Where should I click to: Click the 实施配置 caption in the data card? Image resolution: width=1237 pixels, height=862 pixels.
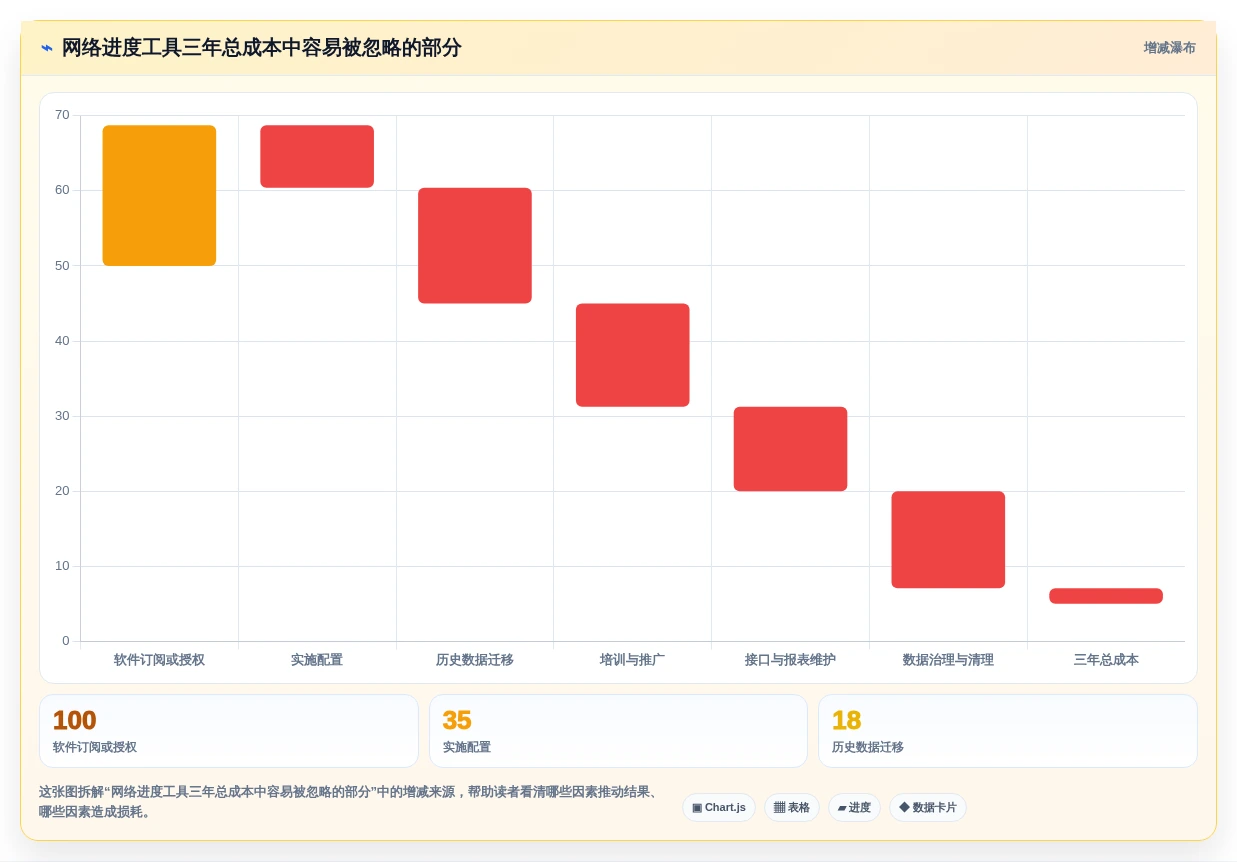(467, 747)
